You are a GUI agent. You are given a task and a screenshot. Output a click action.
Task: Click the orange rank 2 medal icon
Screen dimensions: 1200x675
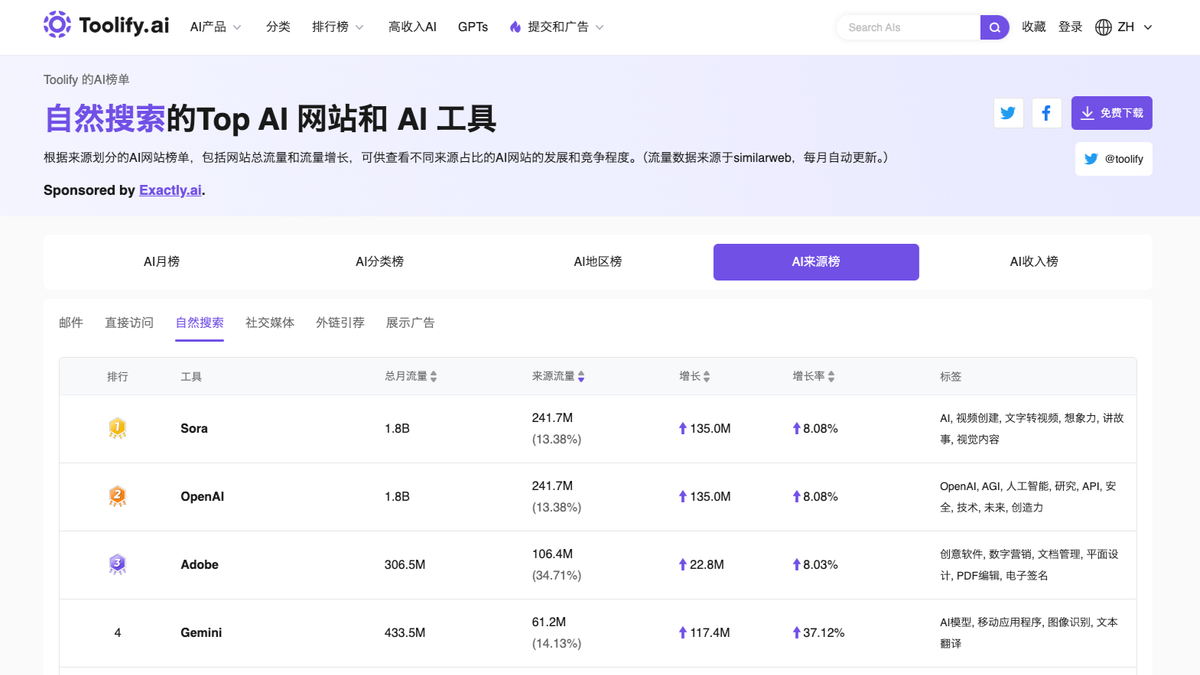[117, 496]
